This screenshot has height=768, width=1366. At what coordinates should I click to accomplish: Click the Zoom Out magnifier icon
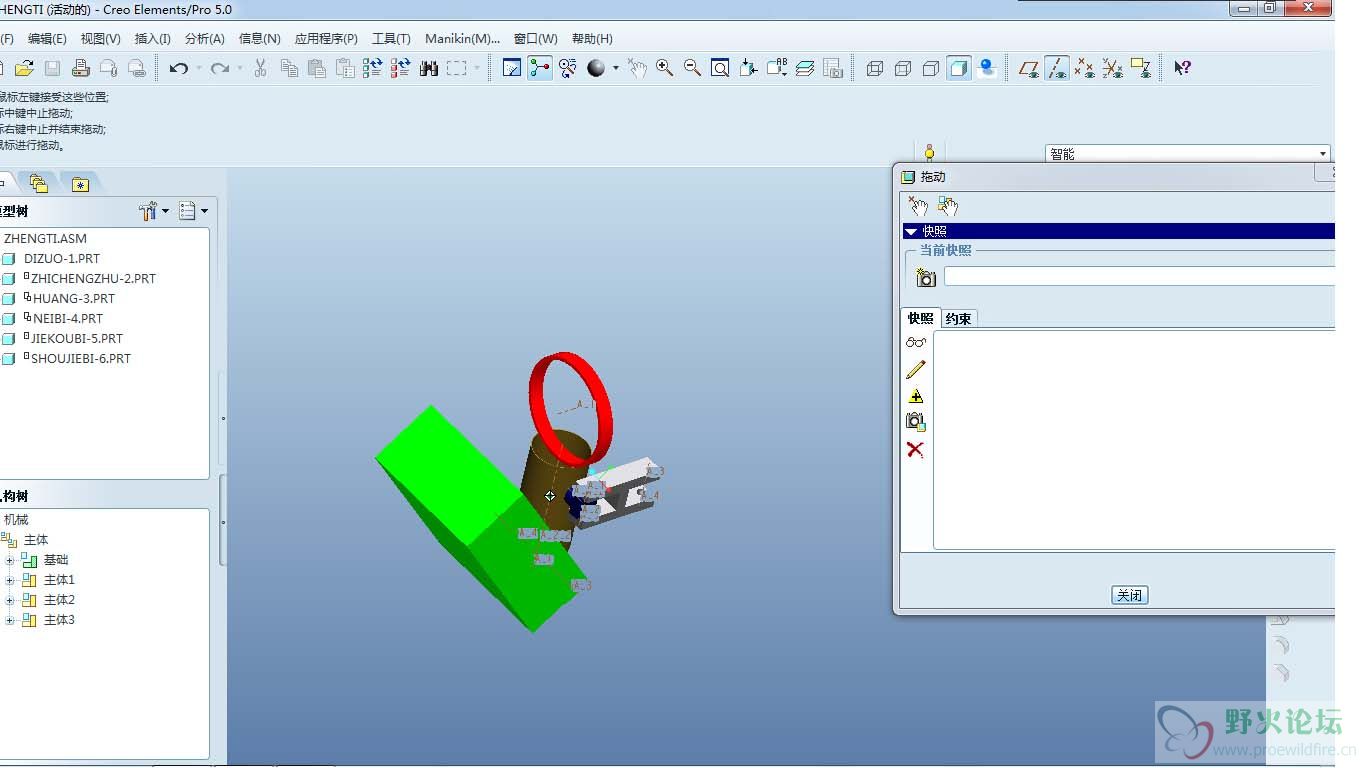click(x=692, y=68)
